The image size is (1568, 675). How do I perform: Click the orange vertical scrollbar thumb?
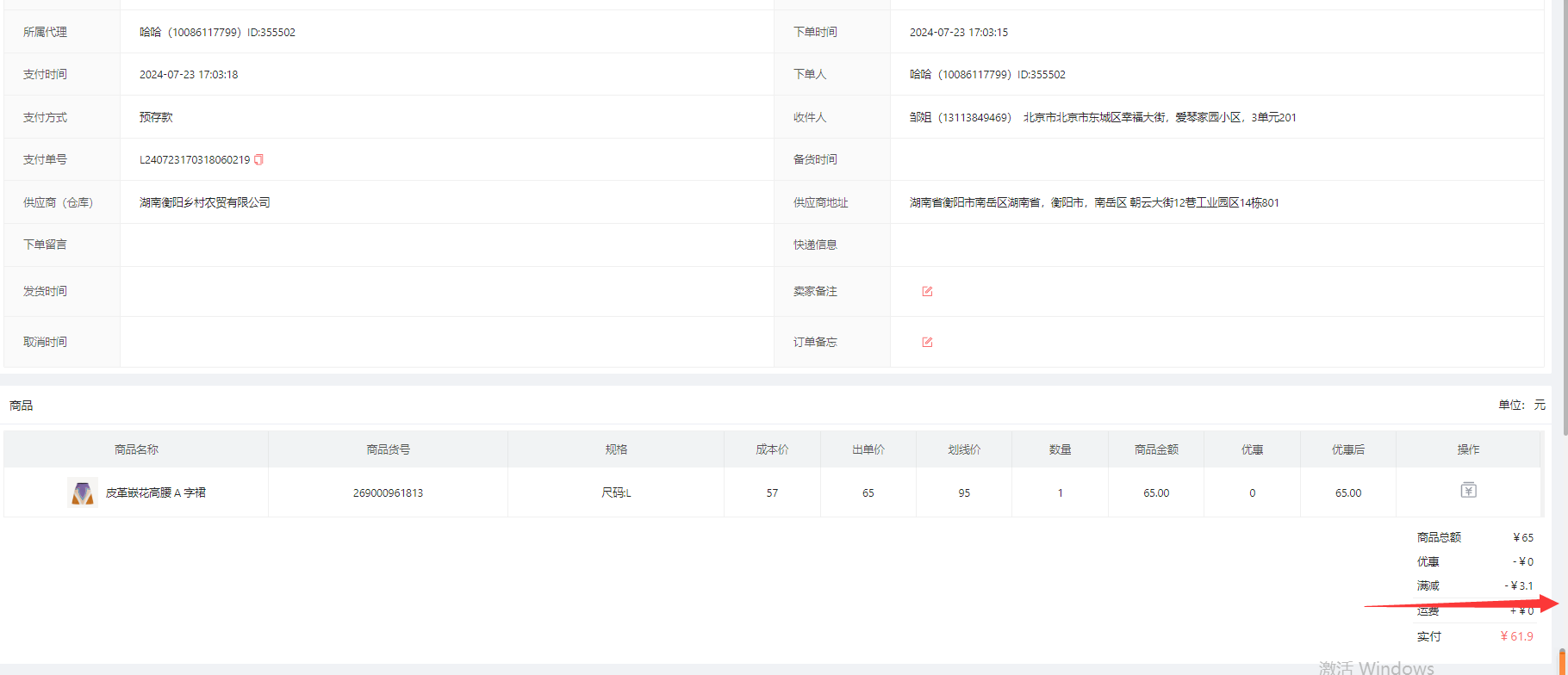(1562, 660)
